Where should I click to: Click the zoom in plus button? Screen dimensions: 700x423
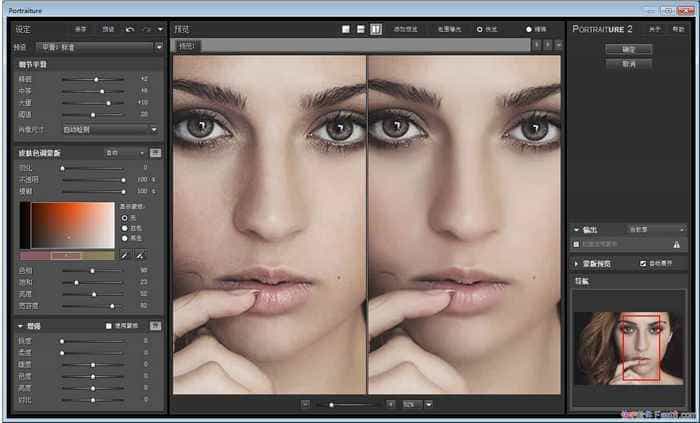tap(390, 404)
